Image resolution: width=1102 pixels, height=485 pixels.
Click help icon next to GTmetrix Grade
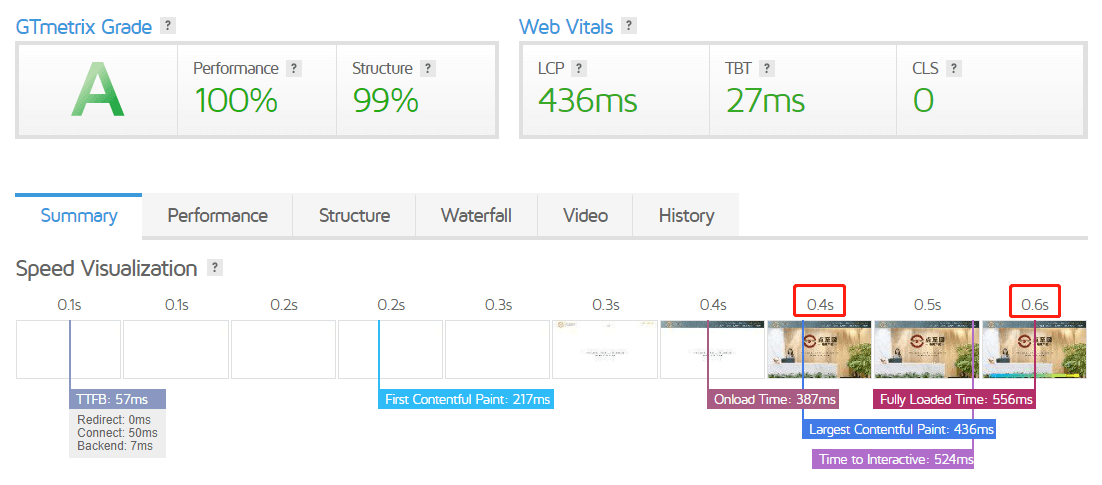tap(168, 26)
